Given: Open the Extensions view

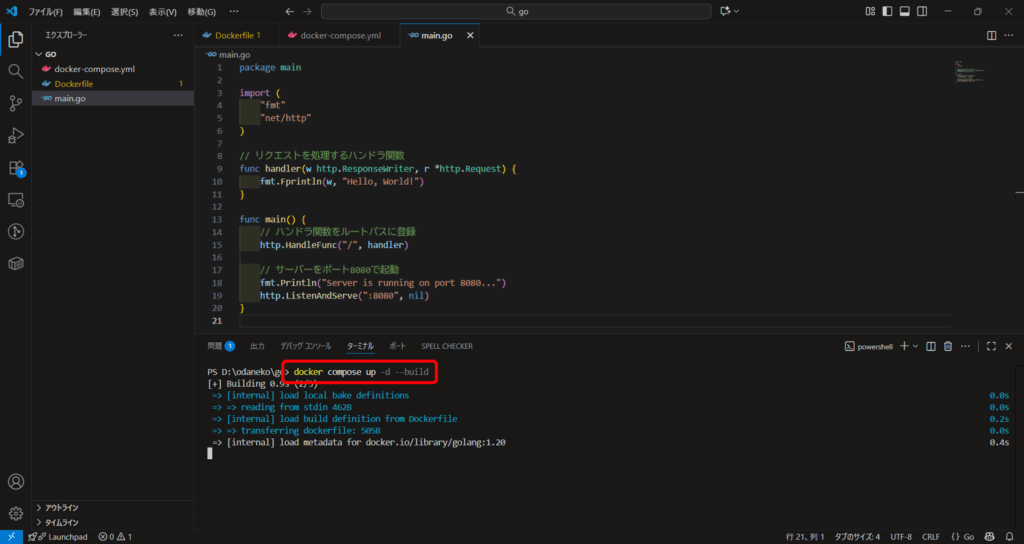Looking at the screenshot, I should (x=16, y=168).
